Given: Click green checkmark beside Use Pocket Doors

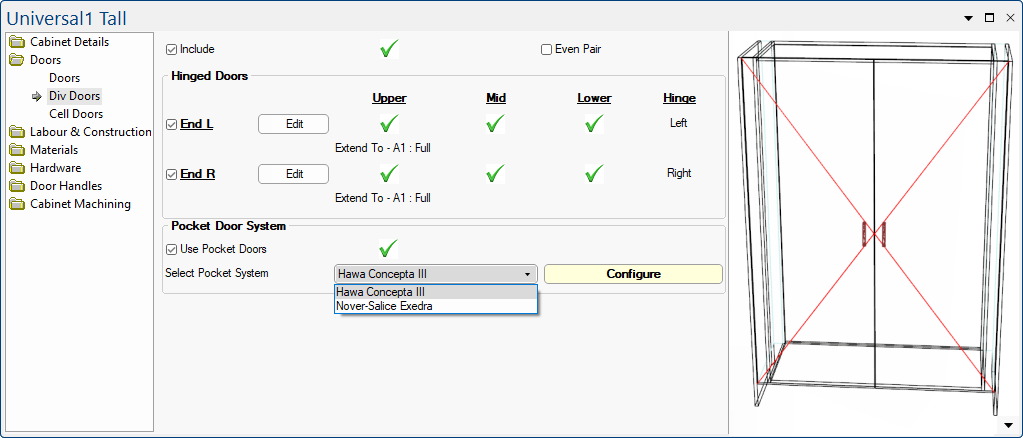Looking at the screenshot, I should pos(389,249).
